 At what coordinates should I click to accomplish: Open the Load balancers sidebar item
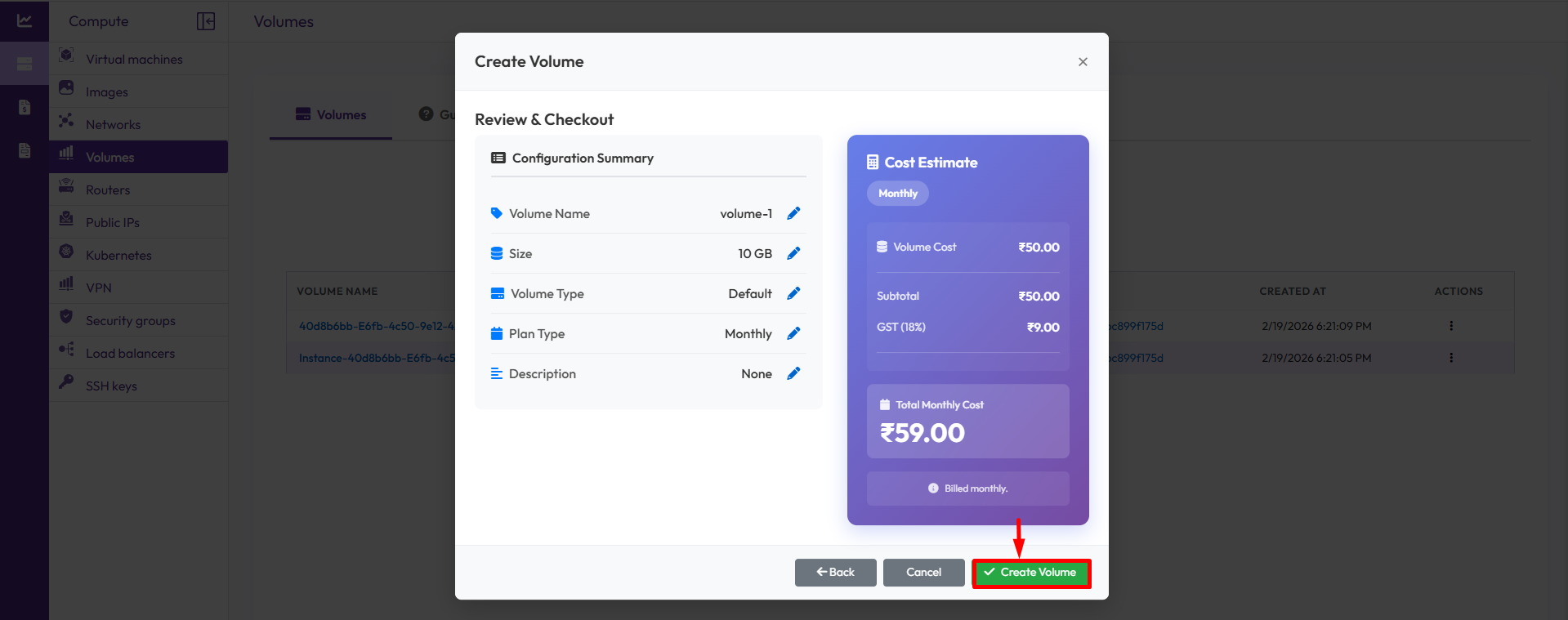click(x=130, y=354)
